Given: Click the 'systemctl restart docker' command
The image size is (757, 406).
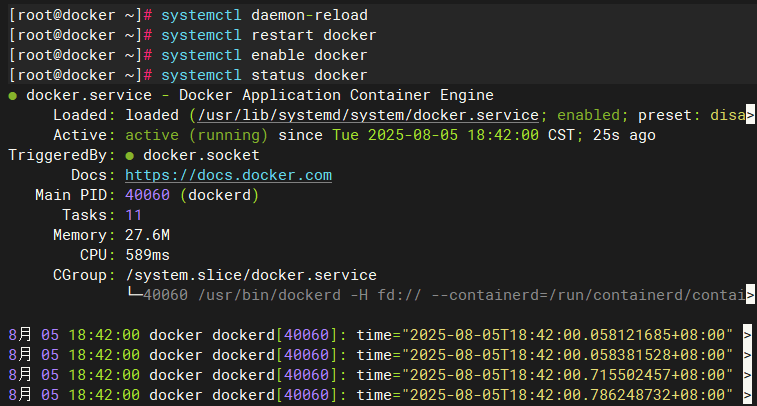Looking at the screenshot, I should 268,35.
